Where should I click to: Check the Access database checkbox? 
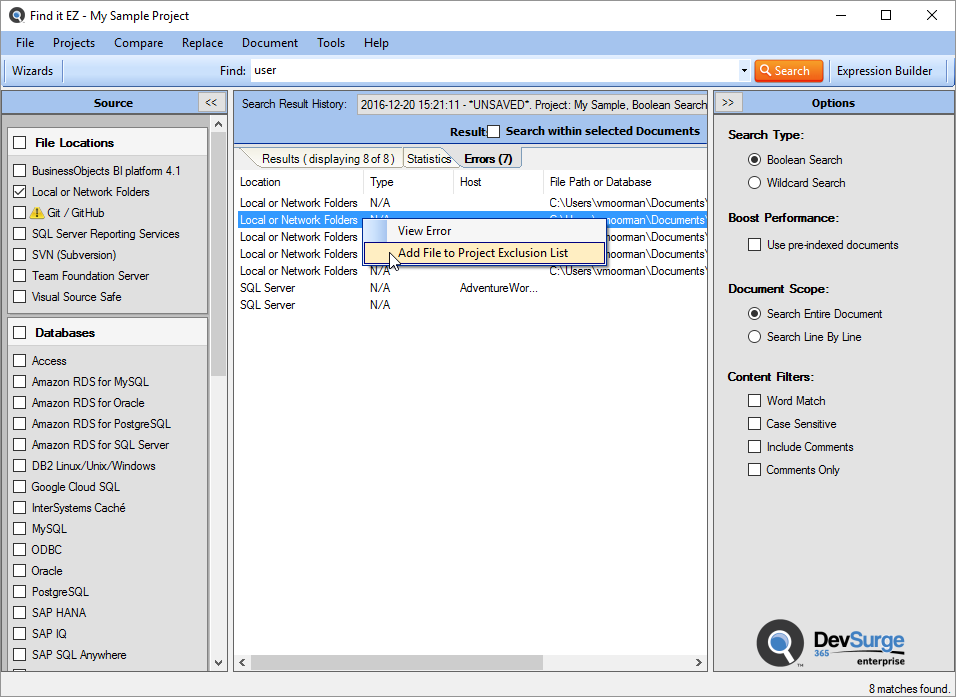(20, 361)
